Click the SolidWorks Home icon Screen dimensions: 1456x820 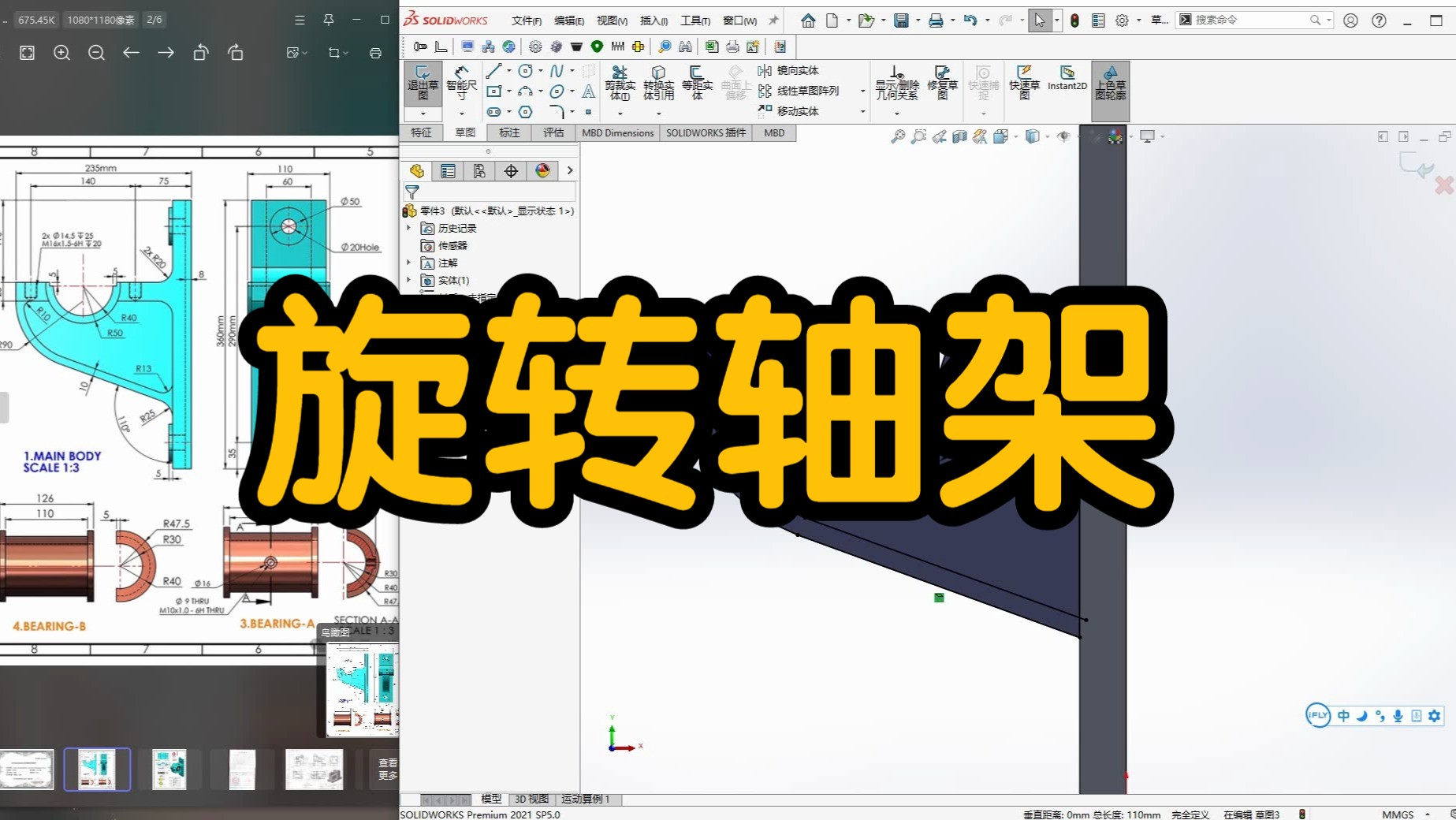pyautogui.click(x=808, y=20)
